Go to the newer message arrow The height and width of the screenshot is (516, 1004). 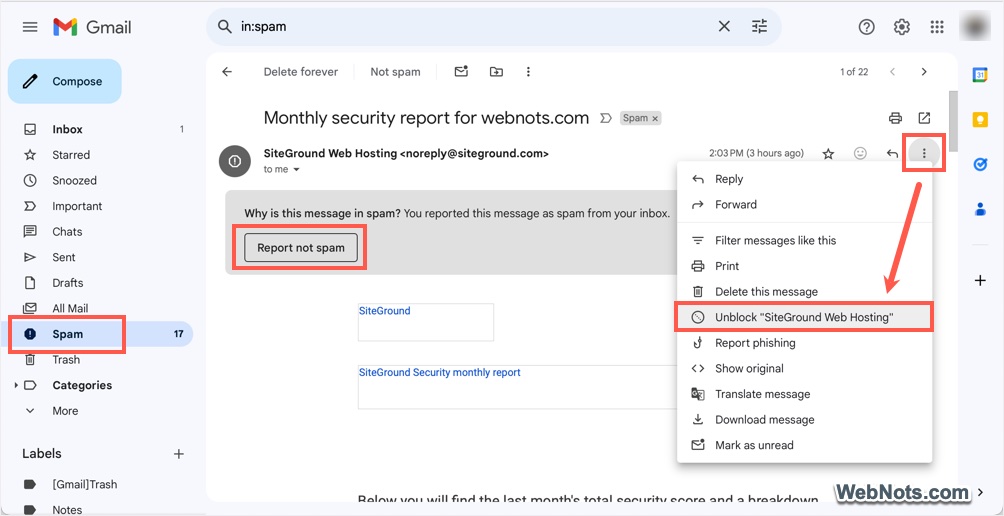click(x=893, y=72)
